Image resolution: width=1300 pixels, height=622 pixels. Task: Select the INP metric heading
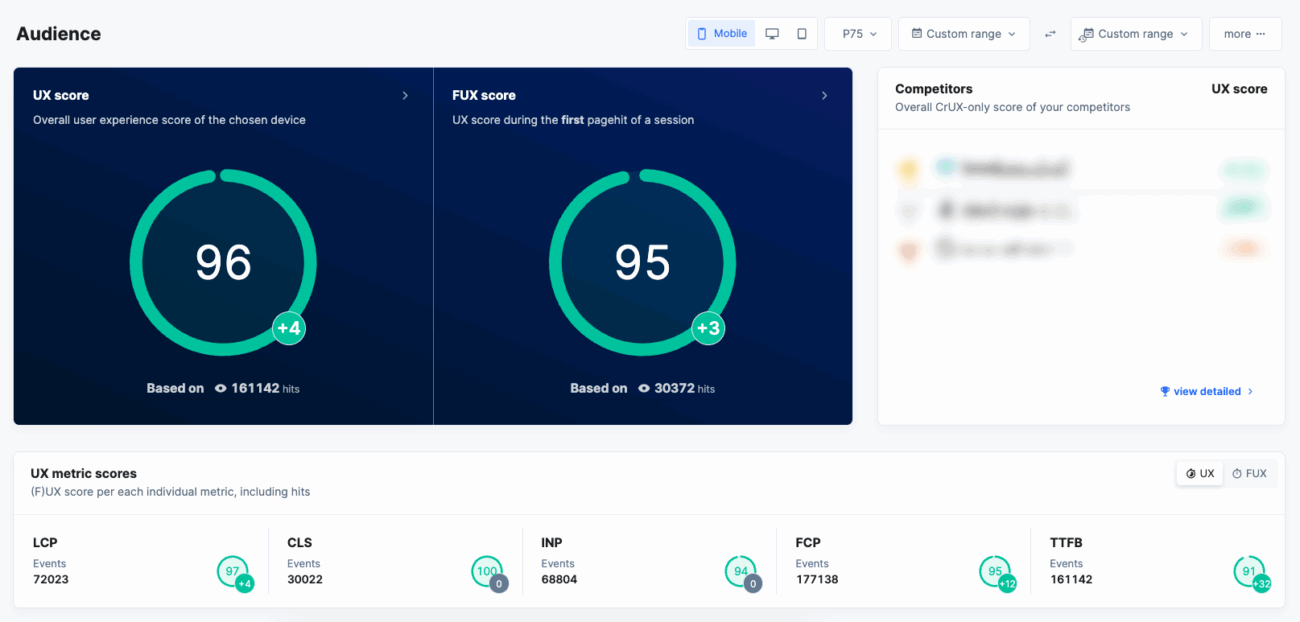552,543
